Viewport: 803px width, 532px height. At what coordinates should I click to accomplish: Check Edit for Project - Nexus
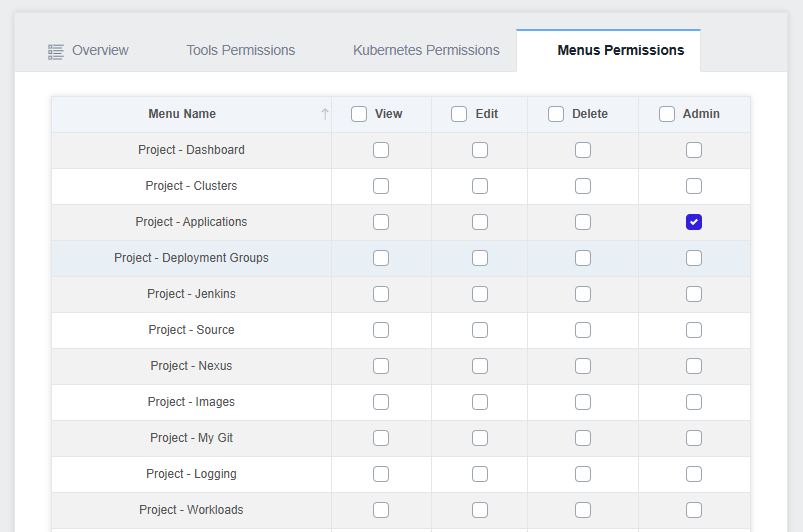tap(480, 366)
